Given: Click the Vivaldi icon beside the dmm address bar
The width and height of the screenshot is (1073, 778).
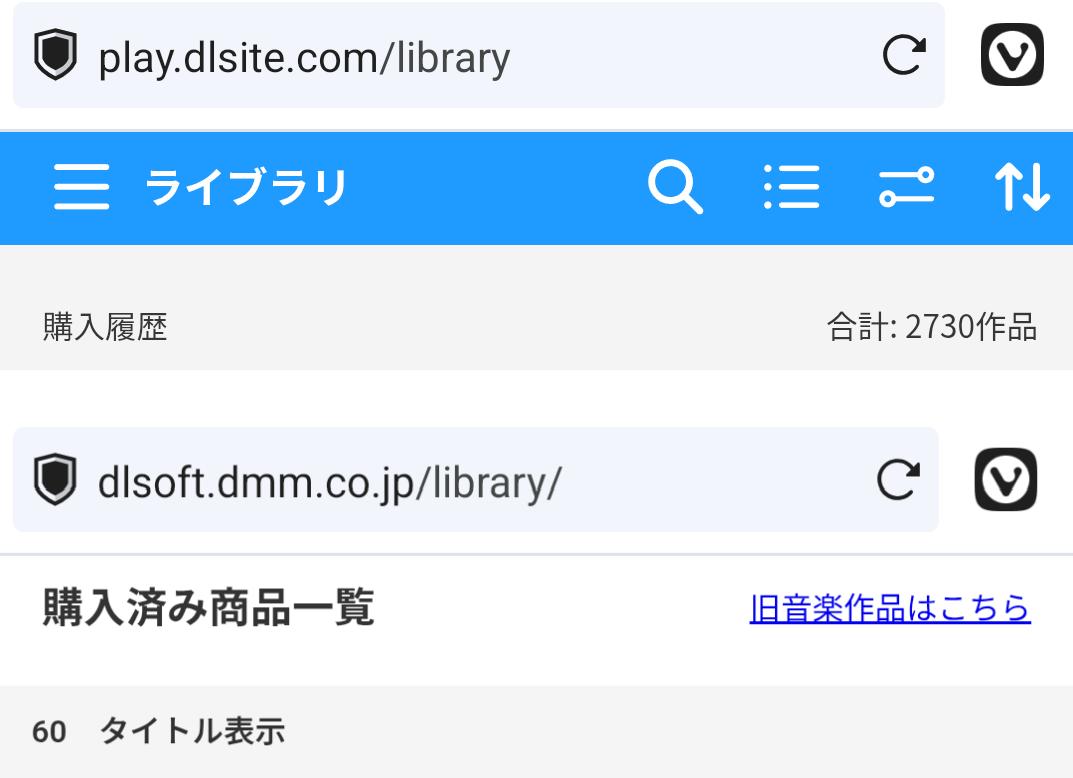Looking at the screenshot, I should pos(1005,480).
